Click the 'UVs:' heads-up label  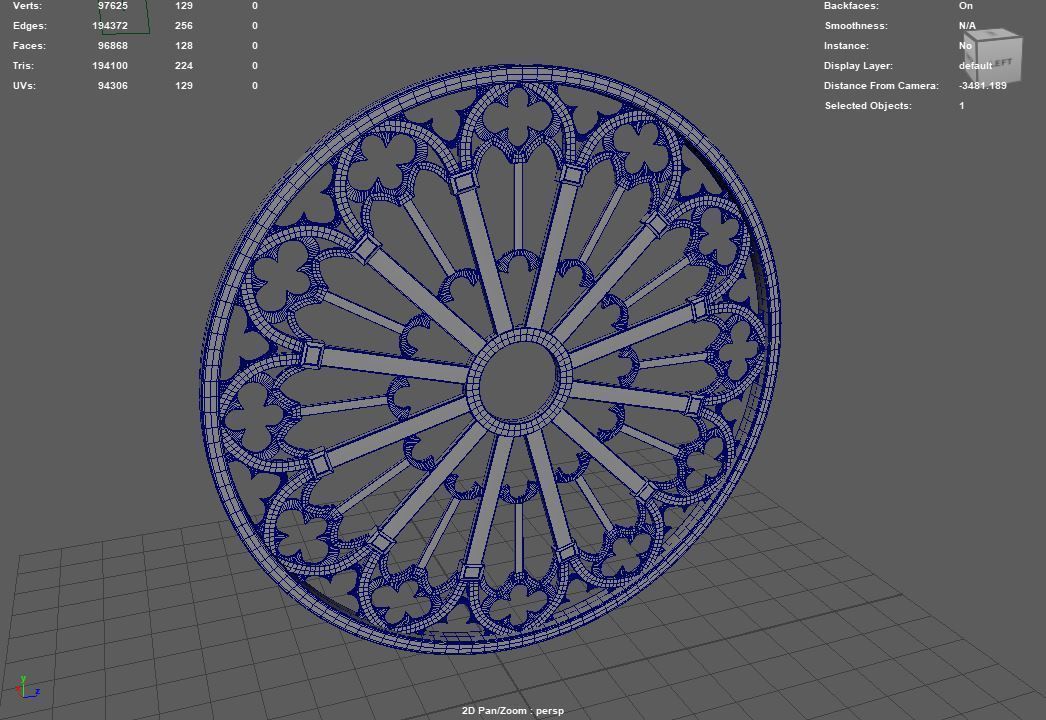24,85
